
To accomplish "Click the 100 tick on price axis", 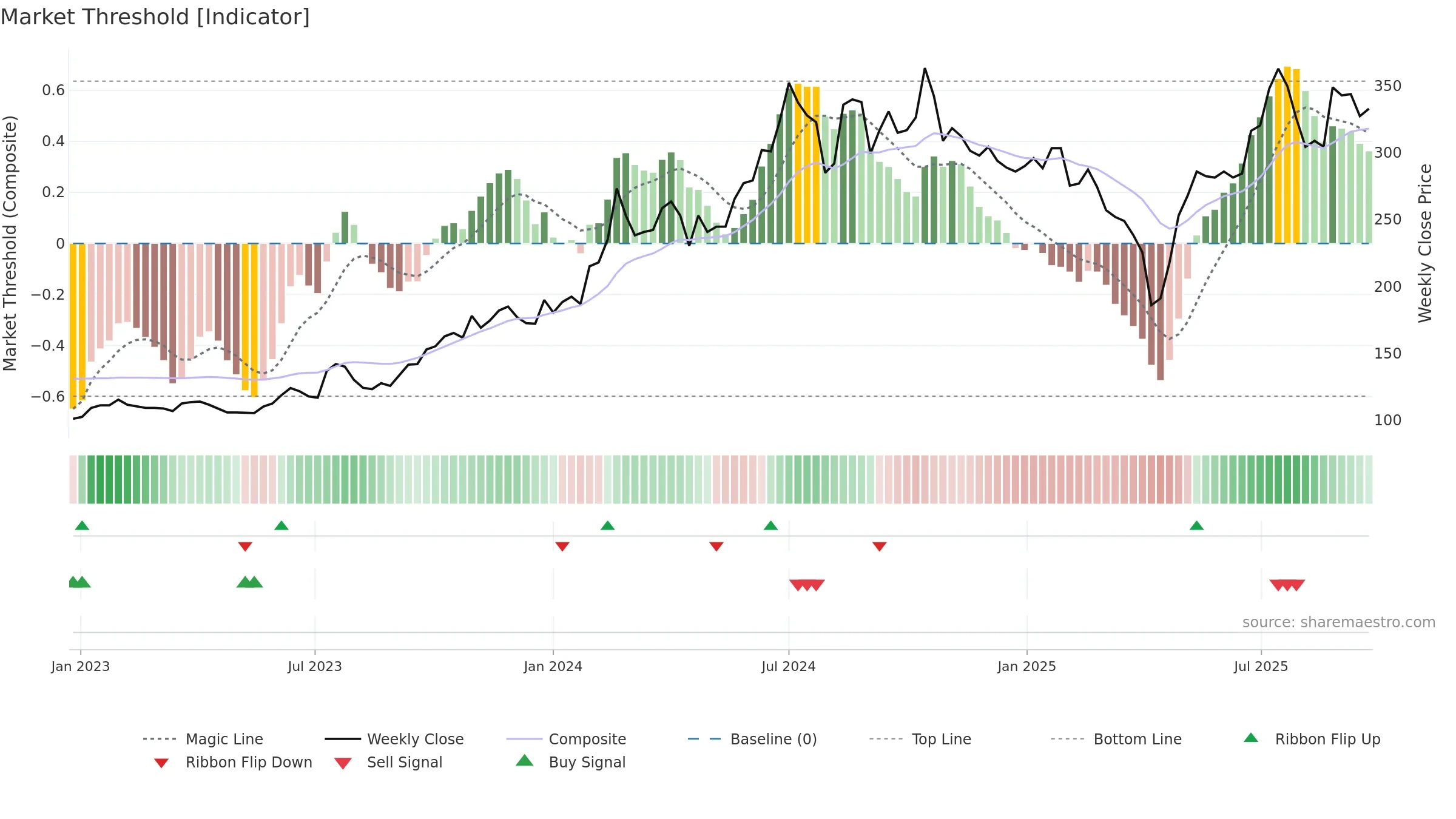I will point(1388,420).
